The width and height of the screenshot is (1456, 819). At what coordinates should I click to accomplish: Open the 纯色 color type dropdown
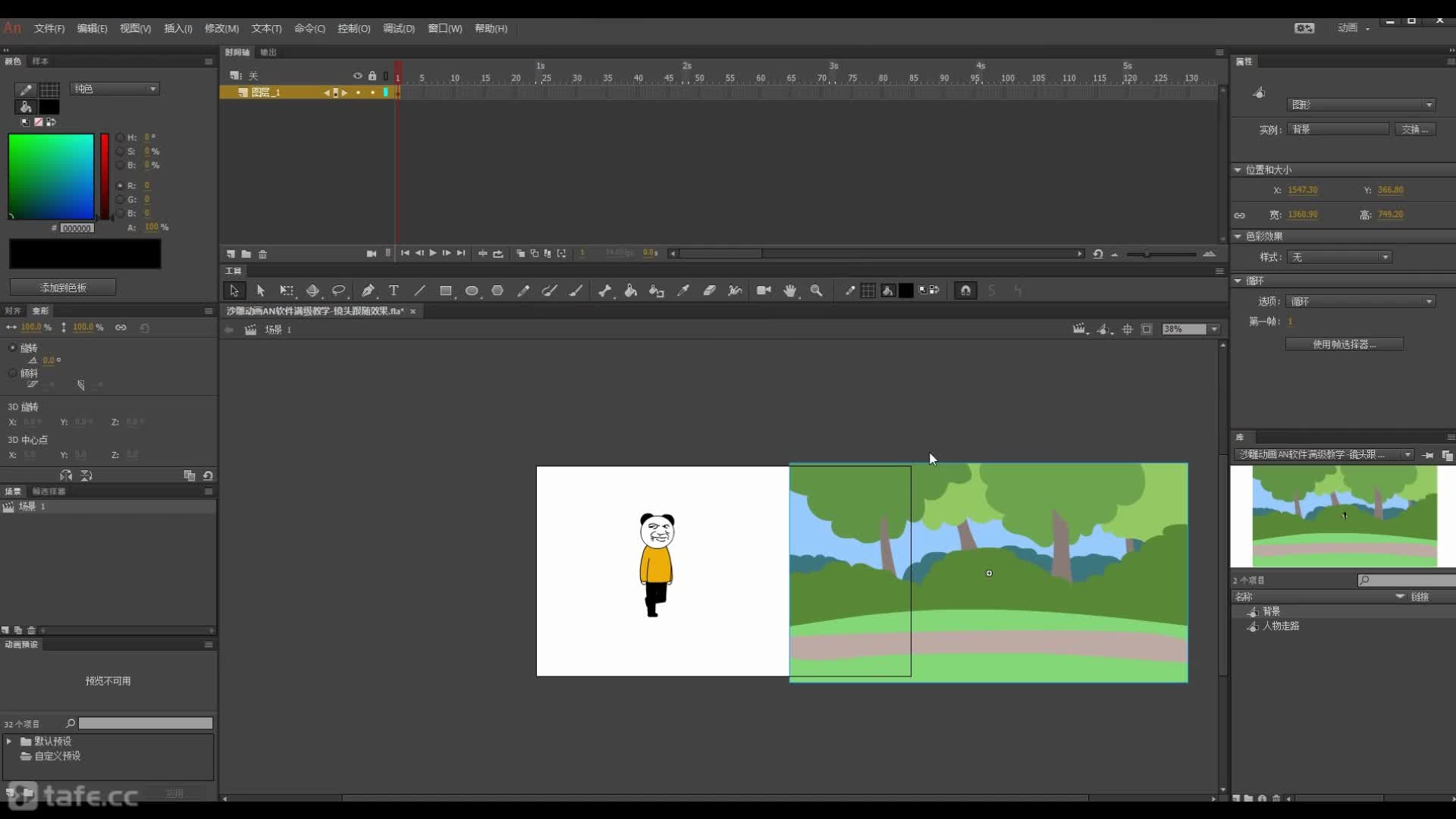(115, 89)
